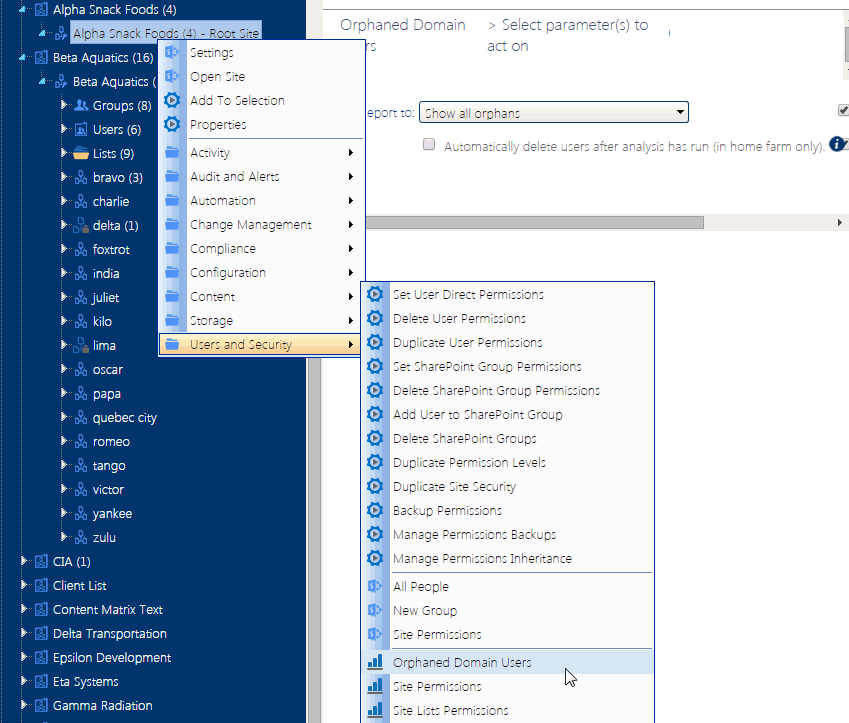The height and width of the screenshot is (723, 849).
Task: Open the Show all orphans dropdown
Action: tap(553, 113)
